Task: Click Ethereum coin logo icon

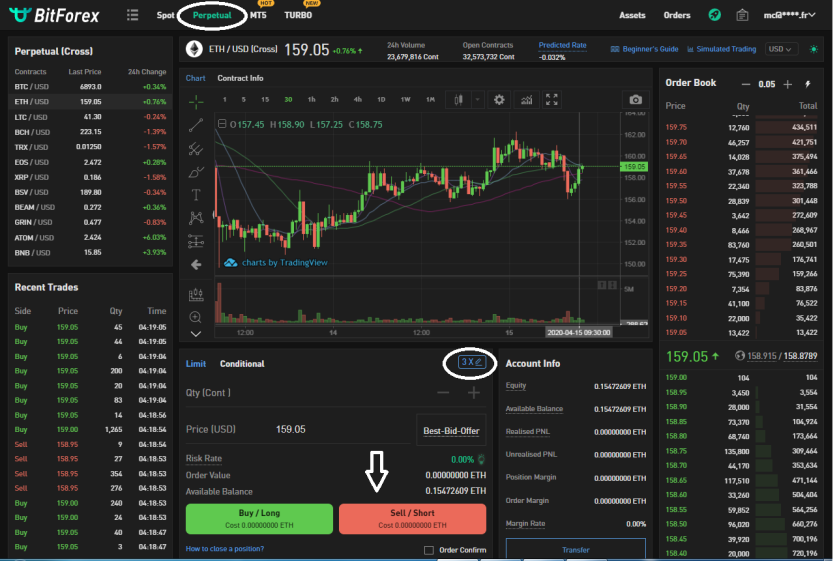Action: pos(194,49)
